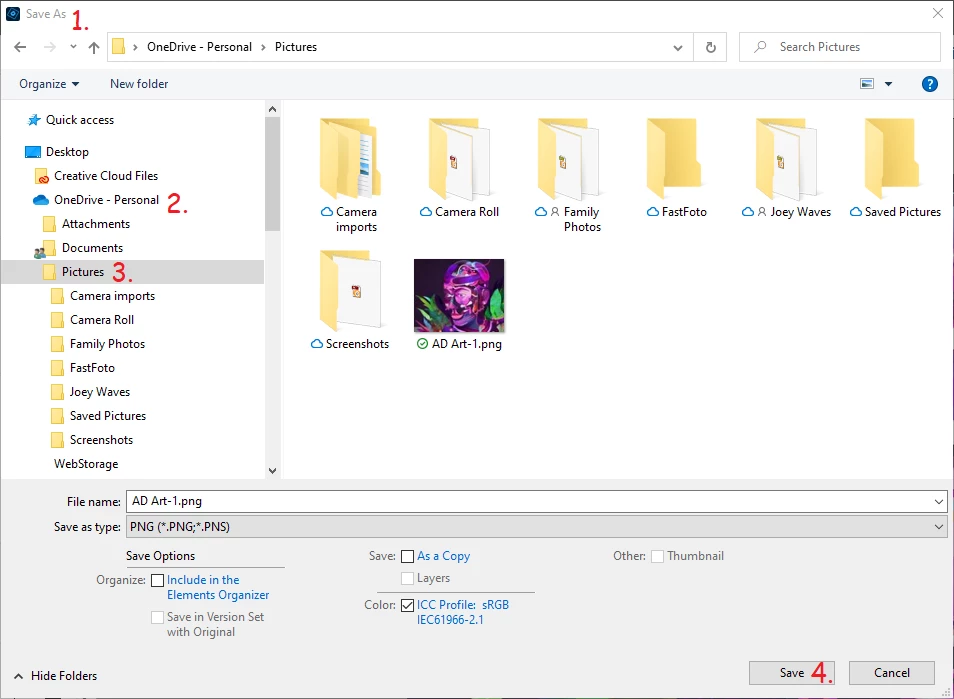Select Joey Waves in the tree
The width and height of the screenshot is (954, 699).
(x=100, y=392)
